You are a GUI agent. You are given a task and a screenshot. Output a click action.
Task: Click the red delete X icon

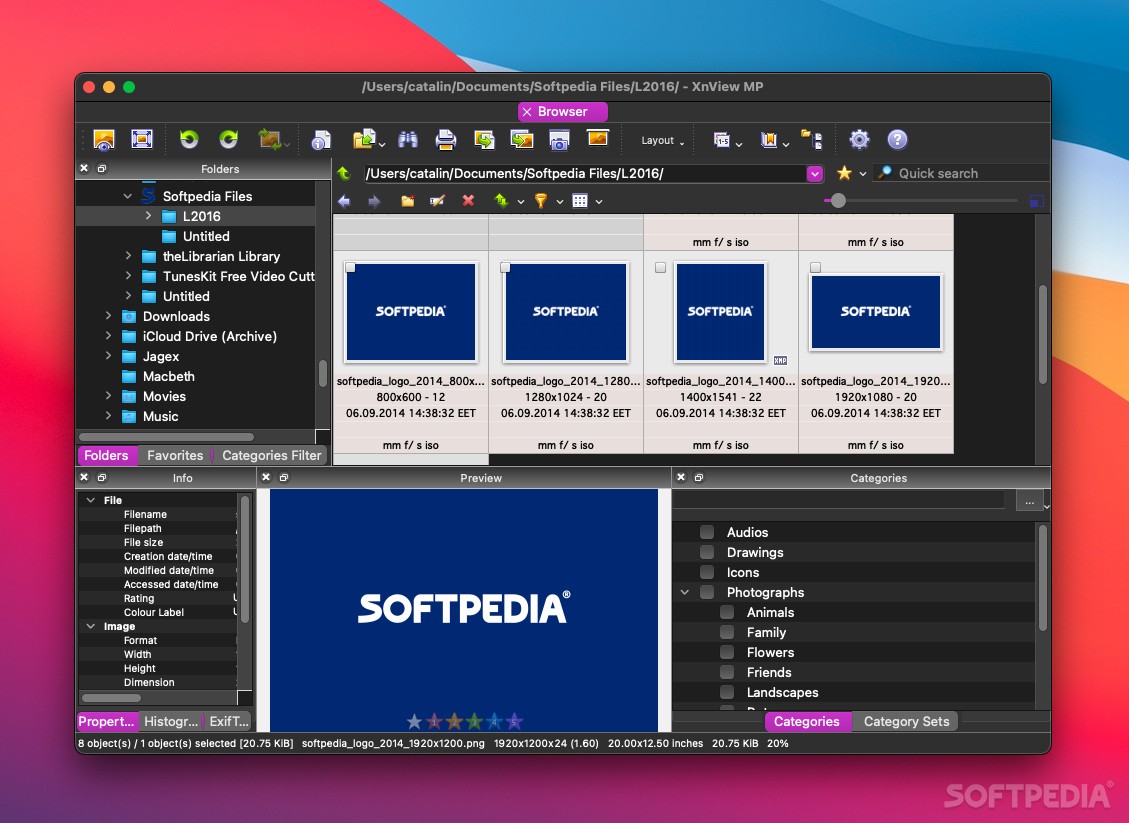(468, 201)
